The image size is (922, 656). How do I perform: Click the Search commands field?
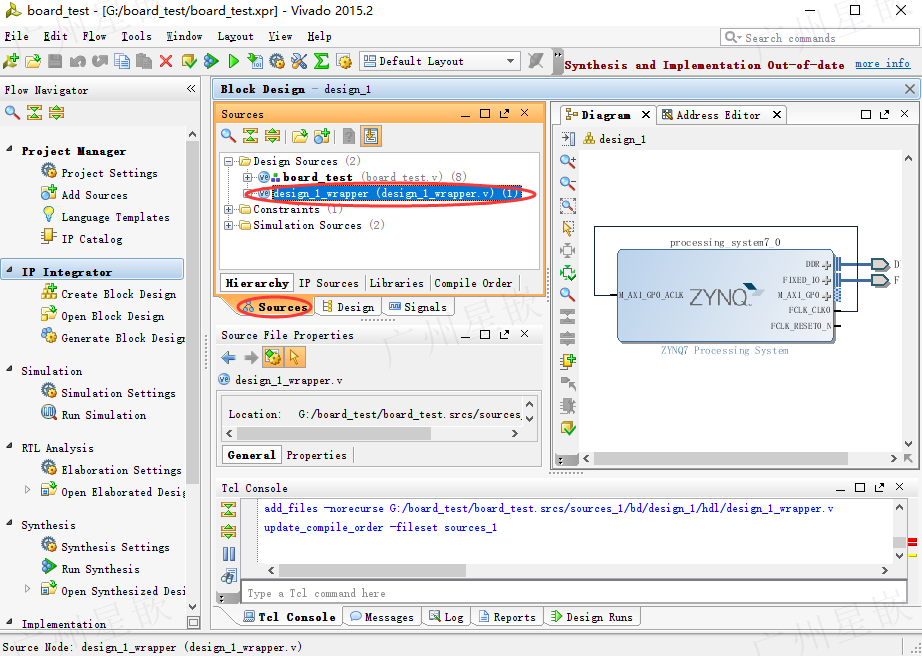click(x=820, y=38)
